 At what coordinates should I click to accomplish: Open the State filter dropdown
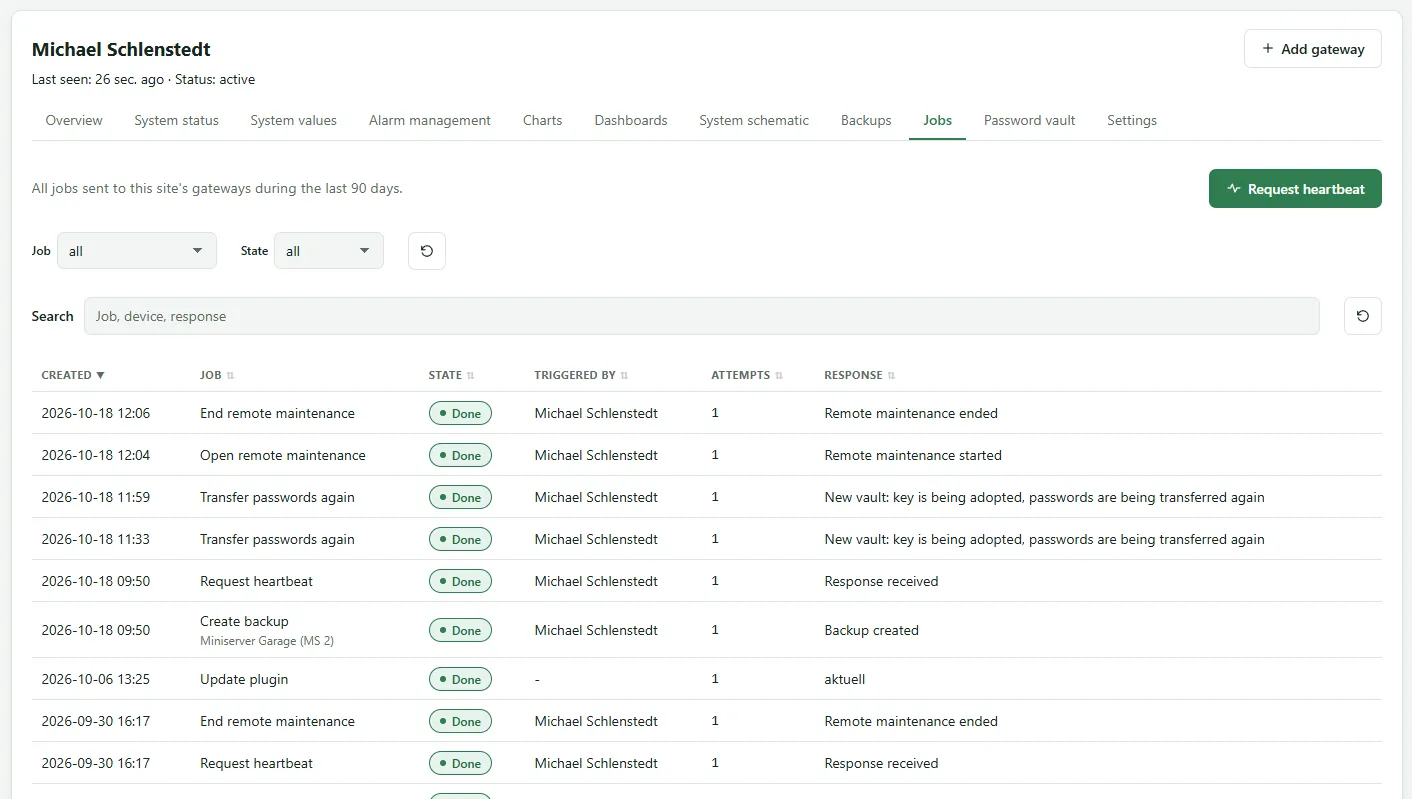329,251
